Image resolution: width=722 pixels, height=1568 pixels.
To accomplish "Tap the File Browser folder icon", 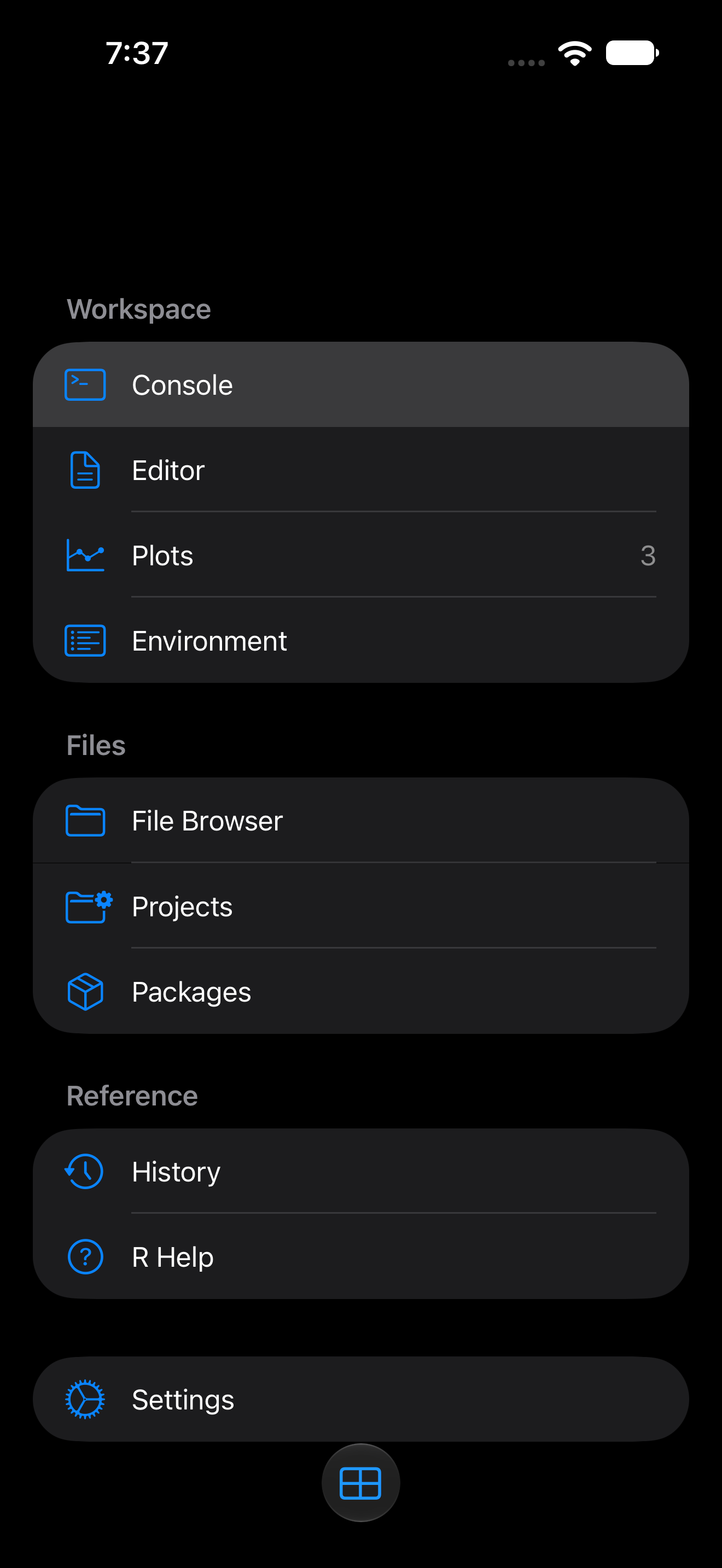I will [85, 821].
